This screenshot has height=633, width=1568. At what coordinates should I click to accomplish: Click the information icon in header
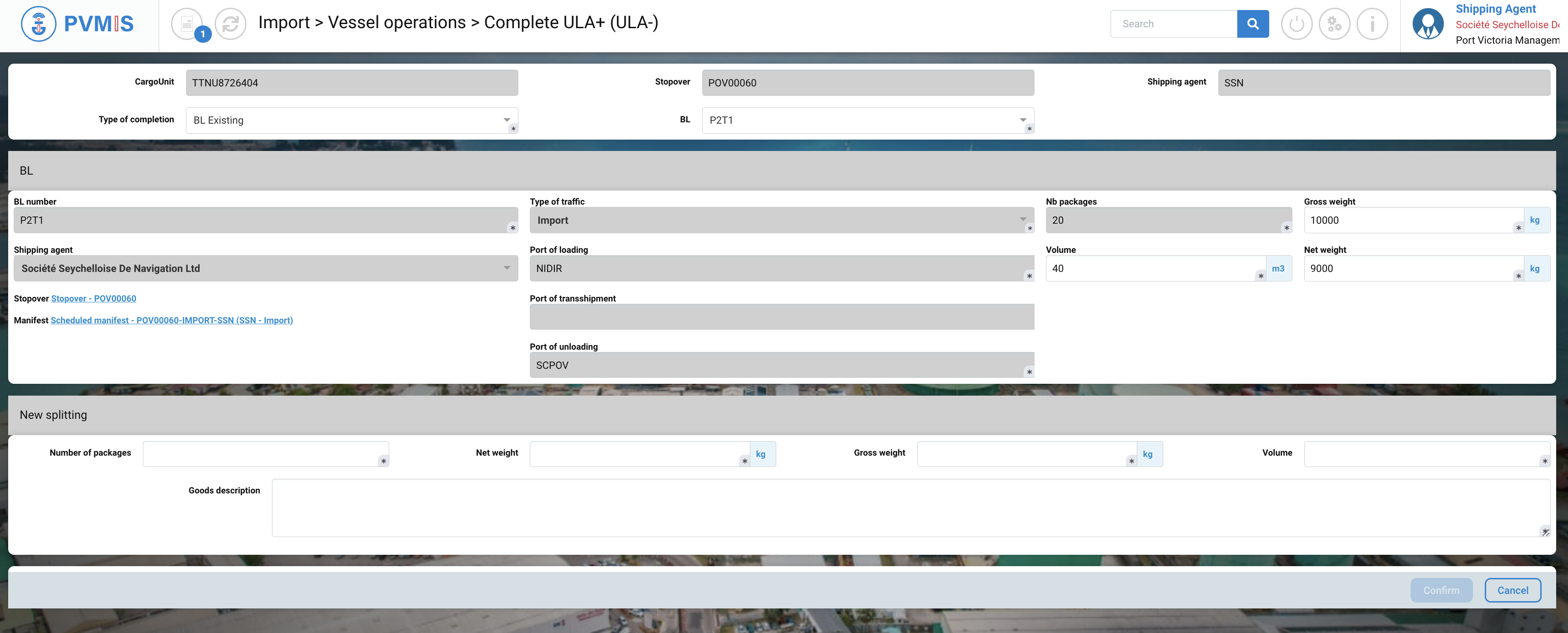click(1372, 24)
